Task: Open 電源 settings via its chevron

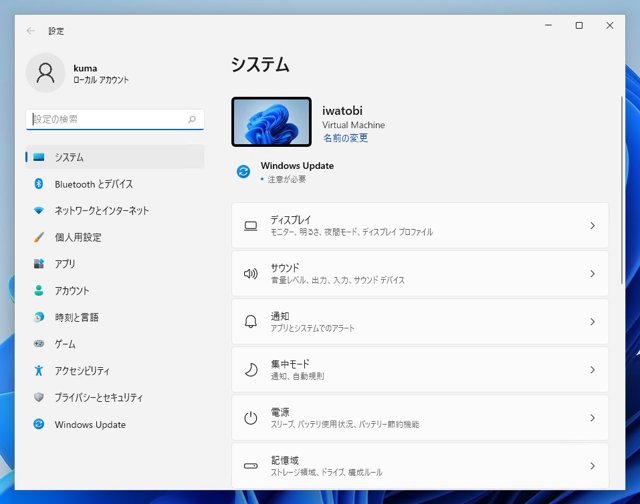Action: tap(592, 418)
